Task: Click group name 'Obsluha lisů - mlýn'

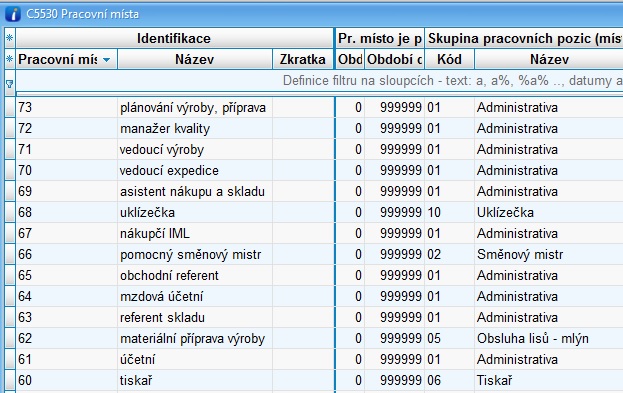Action: [x=549, y=339]
